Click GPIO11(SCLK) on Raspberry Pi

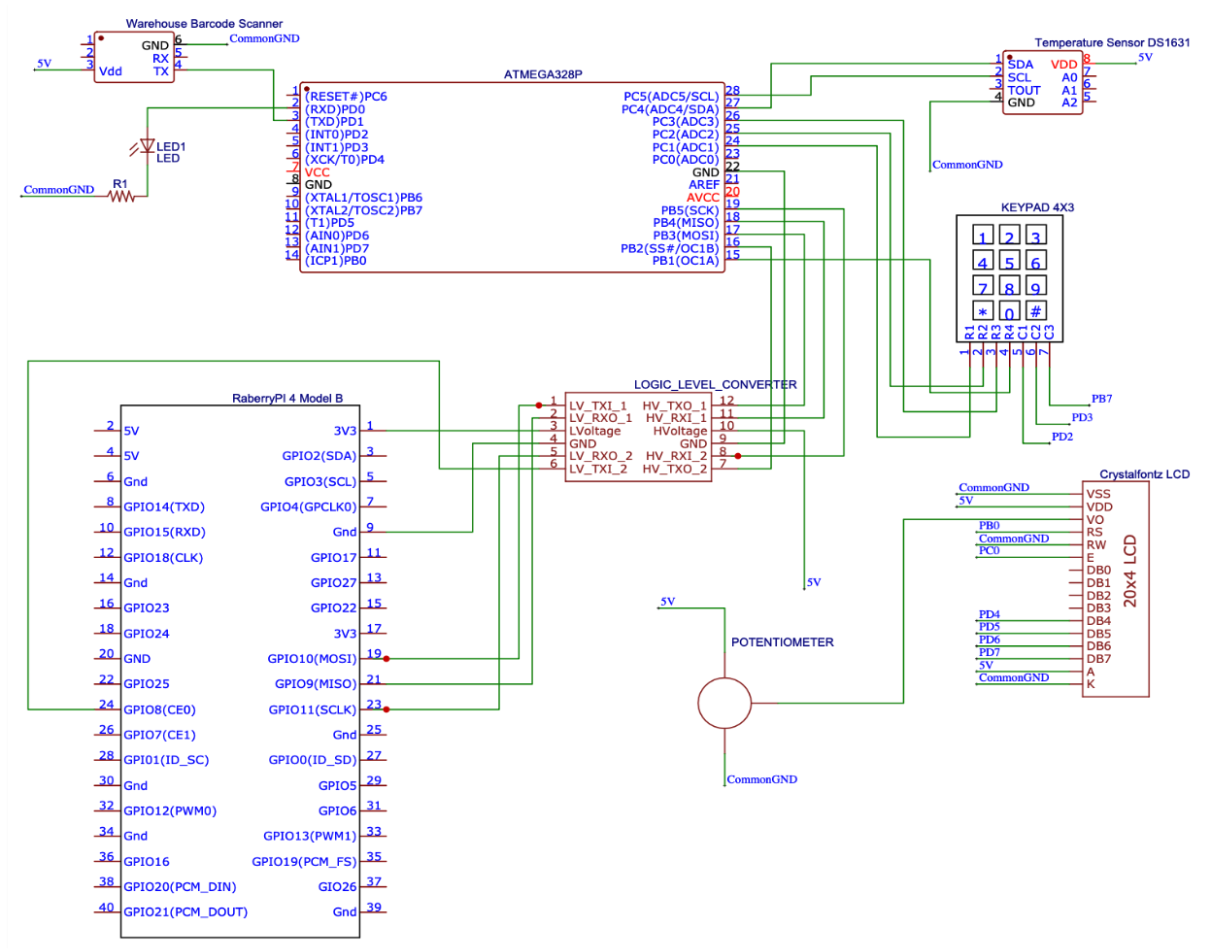coord(311,709)
